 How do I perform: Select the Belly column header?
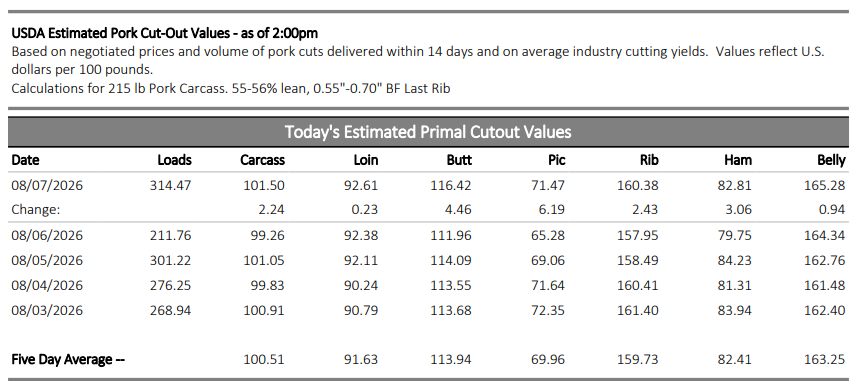click(x=831, y=160)
